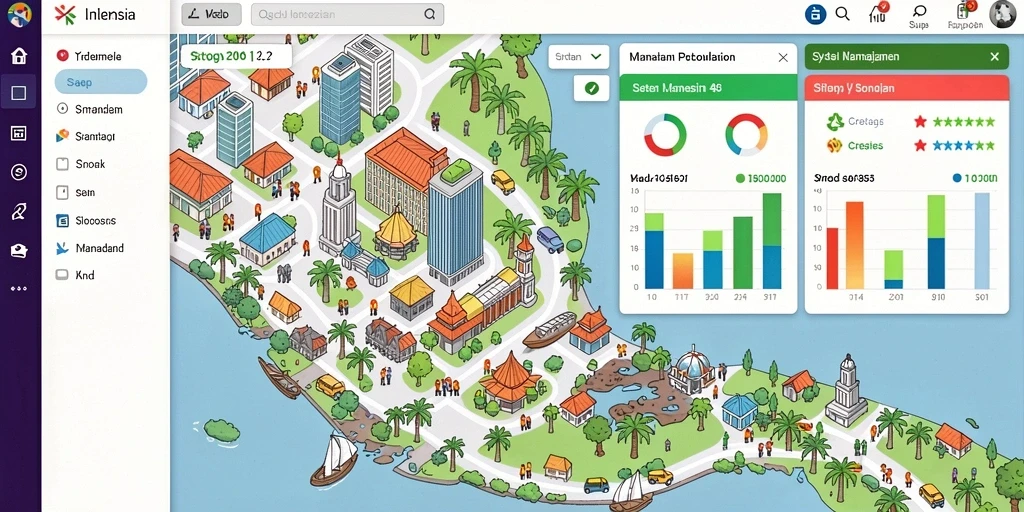Open the cap-shaped icon in the purple sidebar
The width and height of the screenshot is (1024, 512).
click(x=19, y=250)
